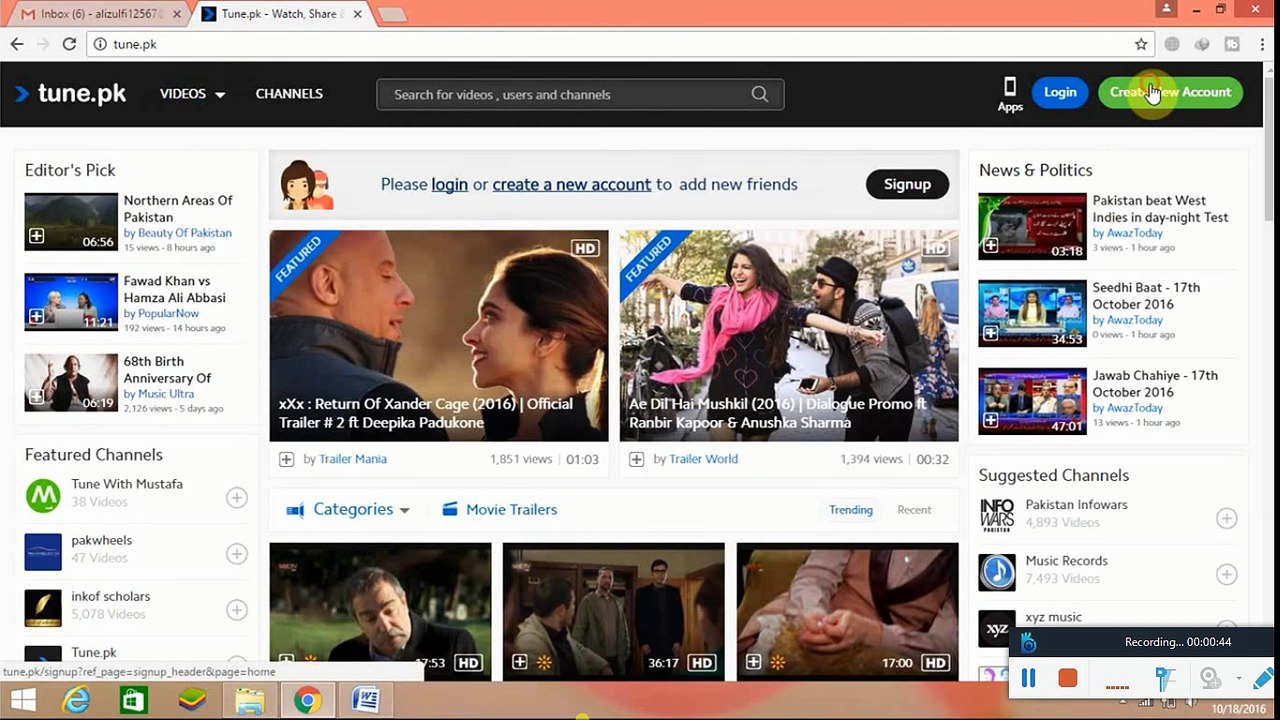
Task: Open the xyz music suggested channel
Action: 1053,617
